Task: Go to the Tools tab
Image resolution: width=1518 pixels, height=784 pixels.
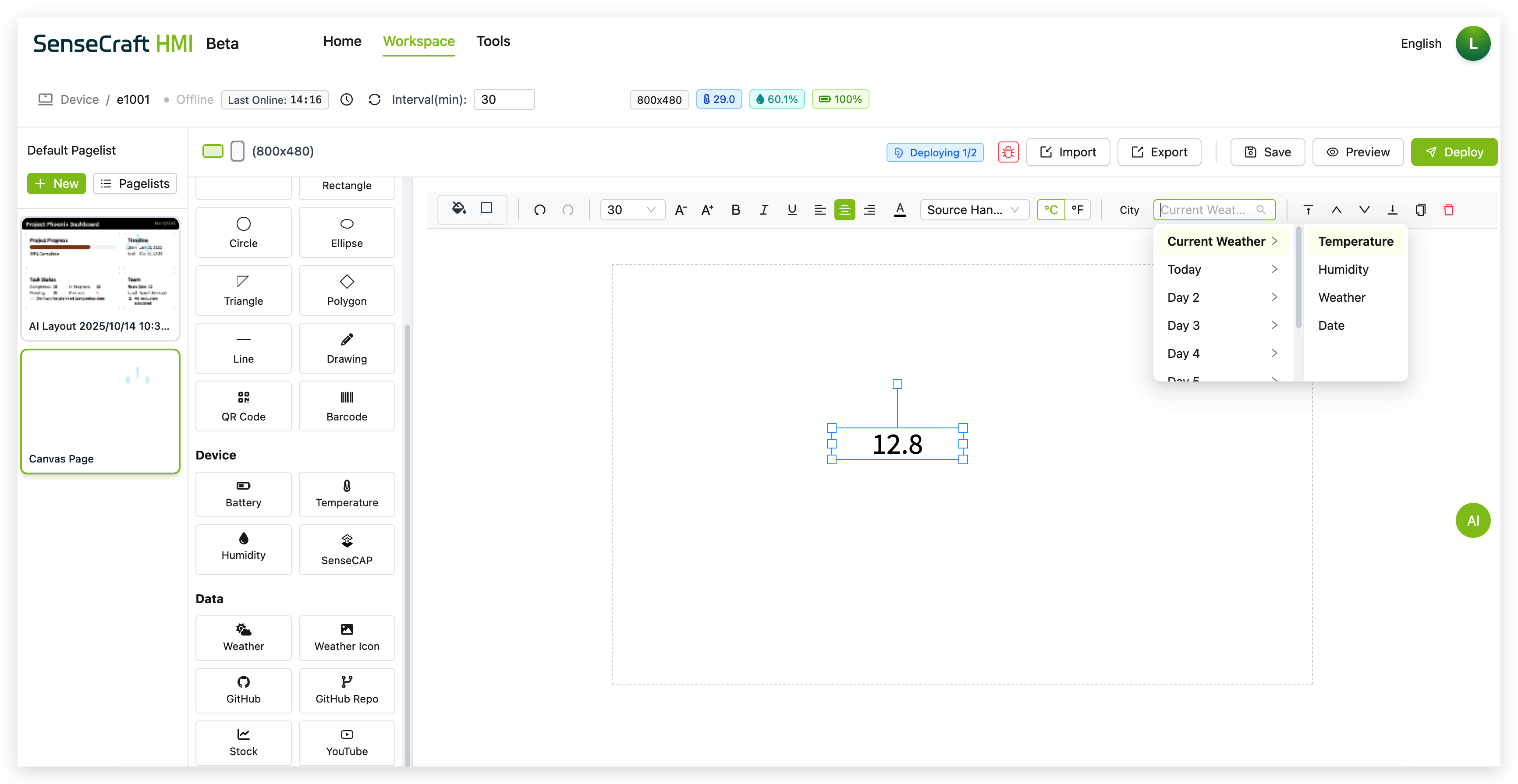Action: coord(493,41)
